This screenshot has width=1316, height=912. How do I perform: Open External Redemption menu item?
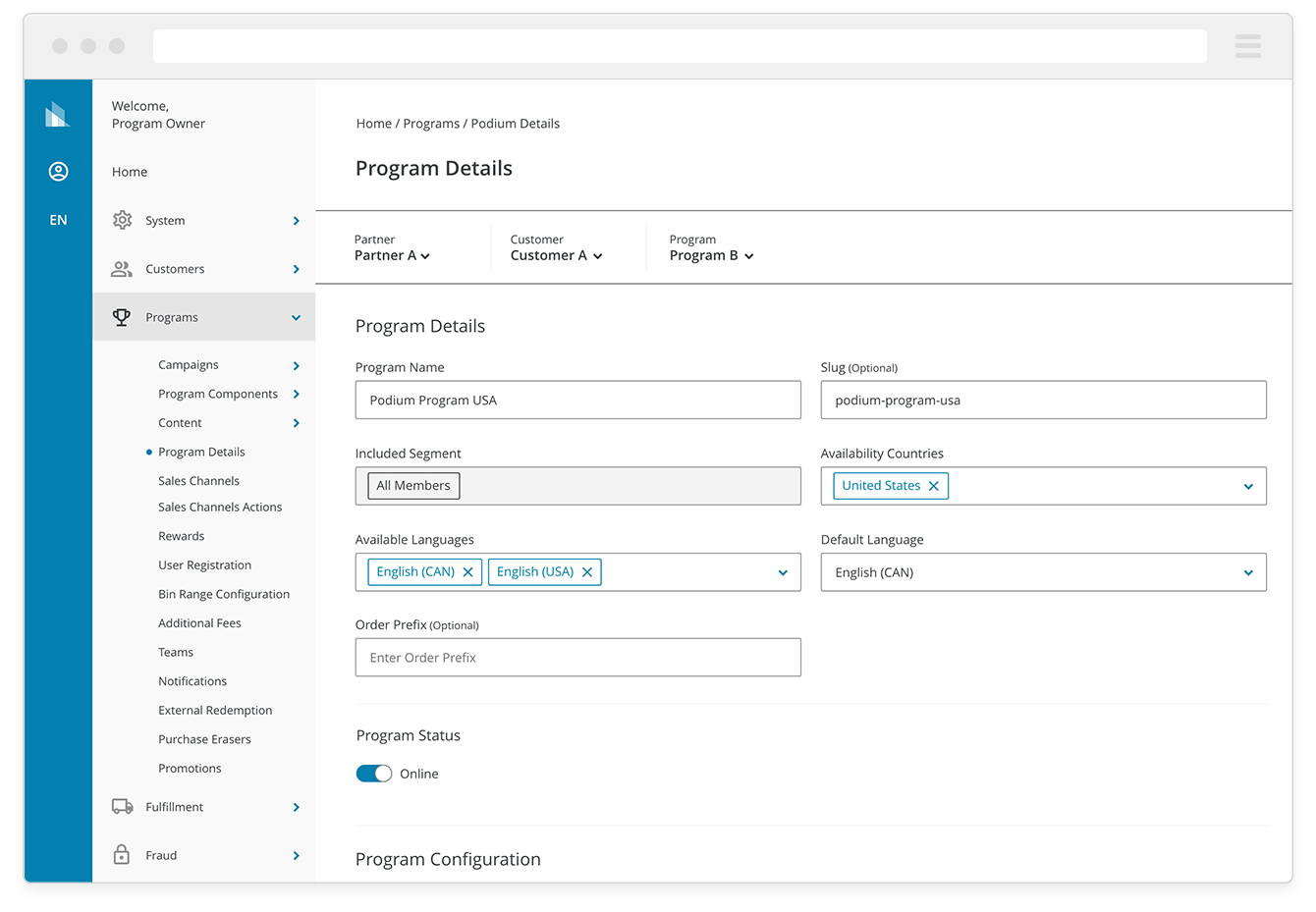(215, 710)
